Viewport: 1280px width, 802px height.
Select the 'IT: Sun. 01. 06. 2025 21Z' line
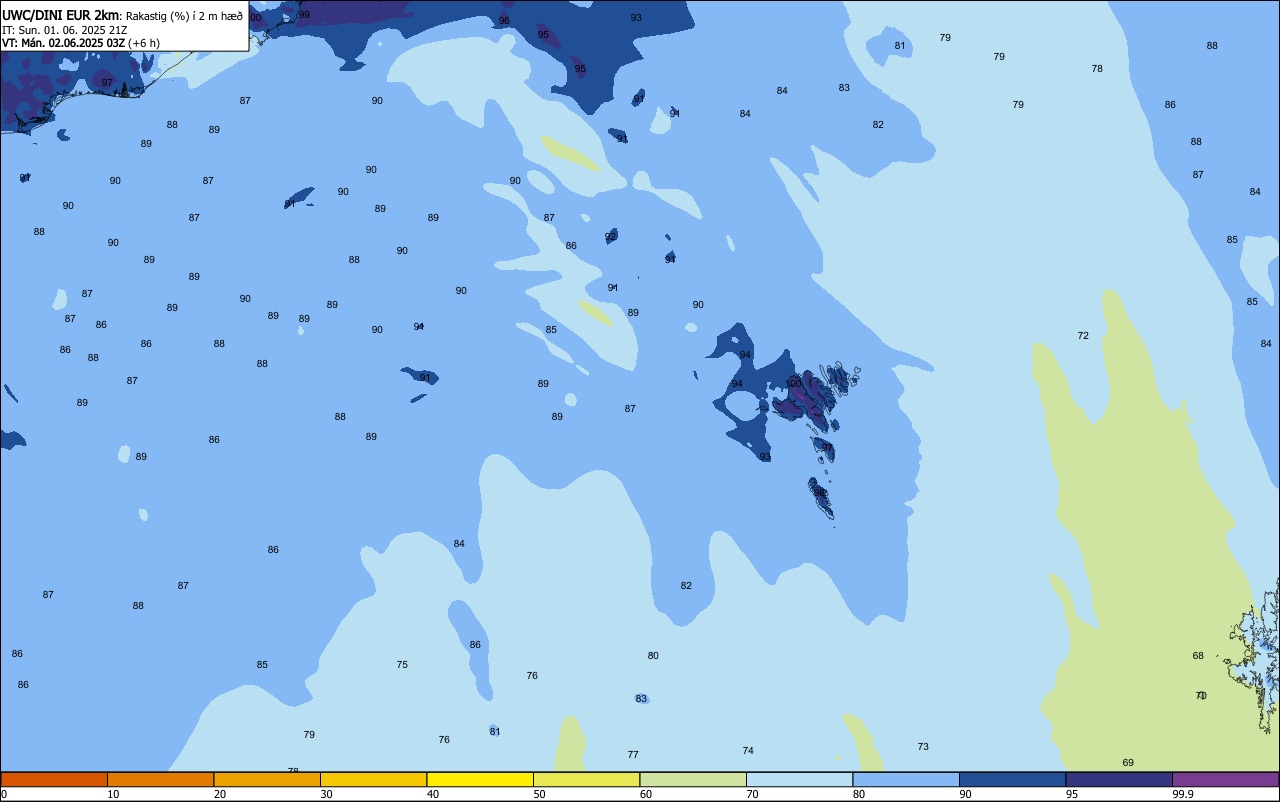[64, 30]
